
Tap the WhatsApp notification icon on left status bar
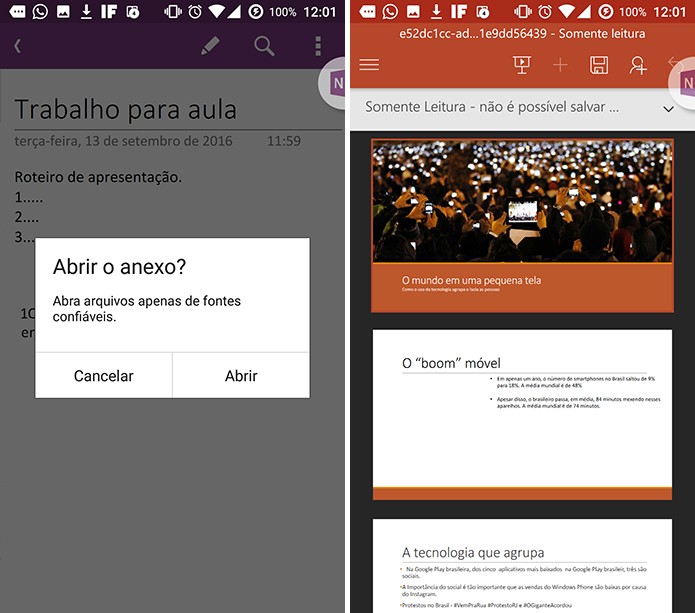pos(40,12)
